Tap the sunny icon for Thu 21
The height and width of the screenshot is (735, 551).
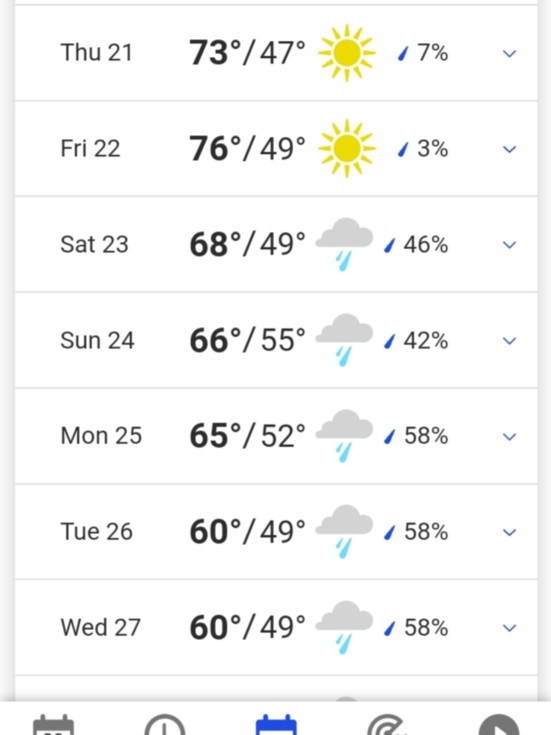(x=347, y=52)
